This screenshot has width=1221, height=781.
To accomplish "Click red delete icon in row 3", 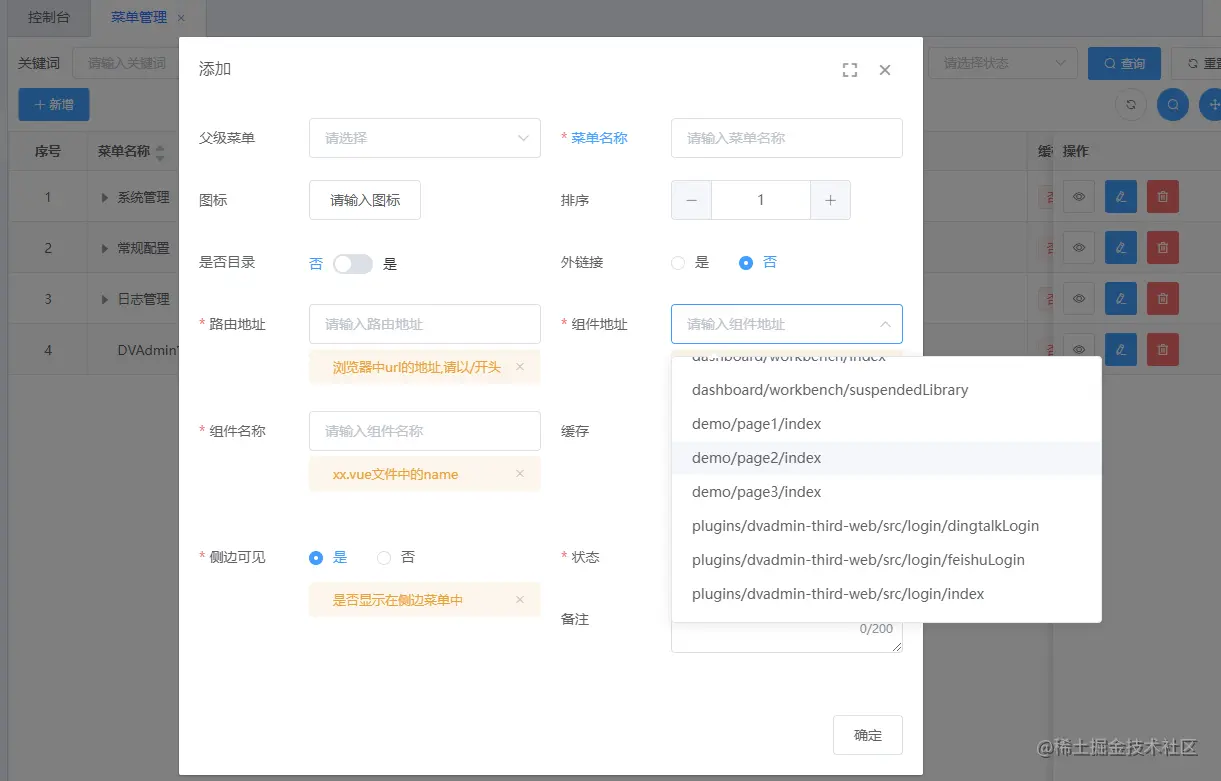I will (1163, 298).
